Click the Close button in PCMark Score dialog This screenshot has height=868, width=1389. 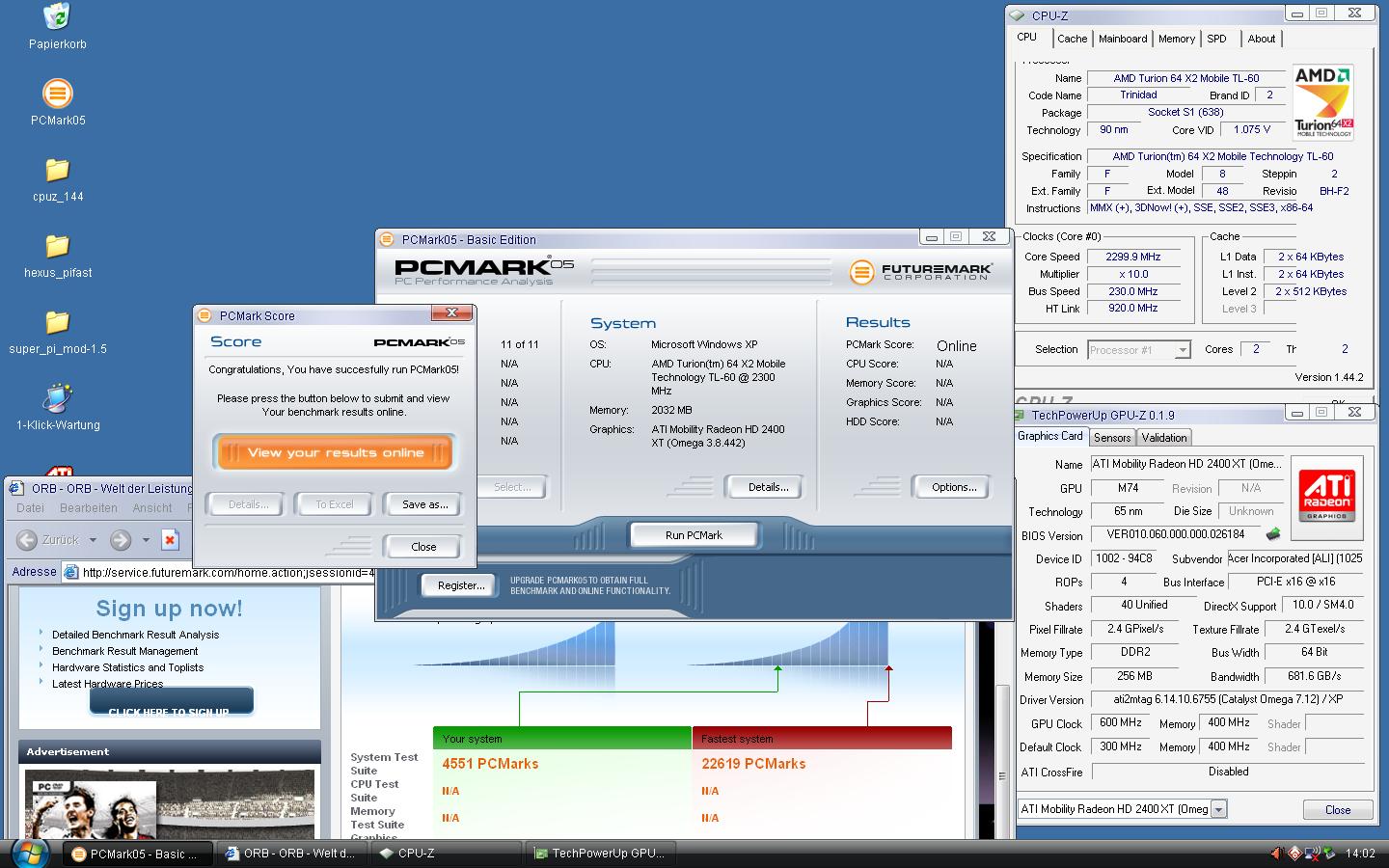pos(423,547)
